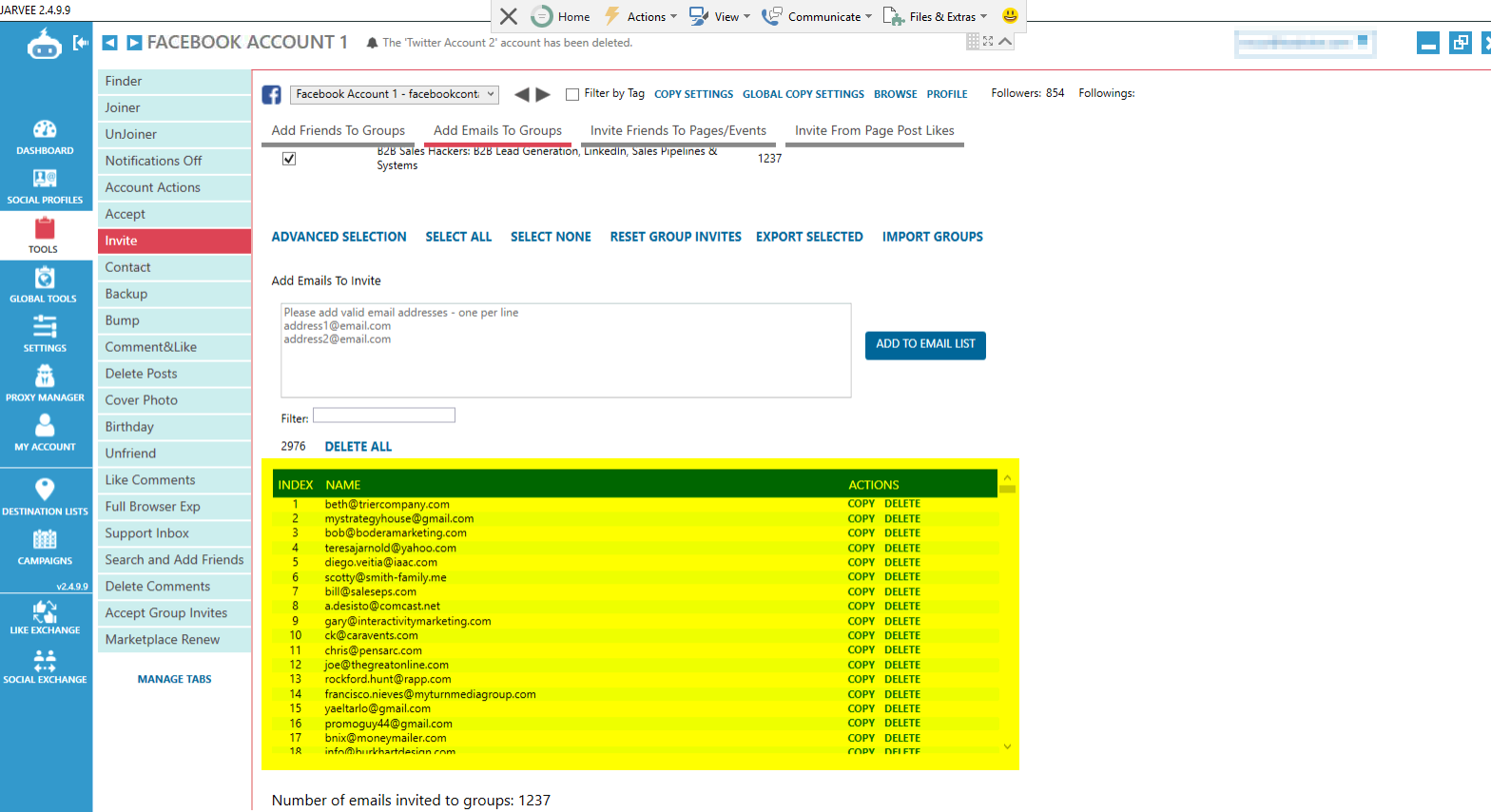This screenshot has width=1491, height=812.
Task: Open My Account section
Action: [45, 434]
